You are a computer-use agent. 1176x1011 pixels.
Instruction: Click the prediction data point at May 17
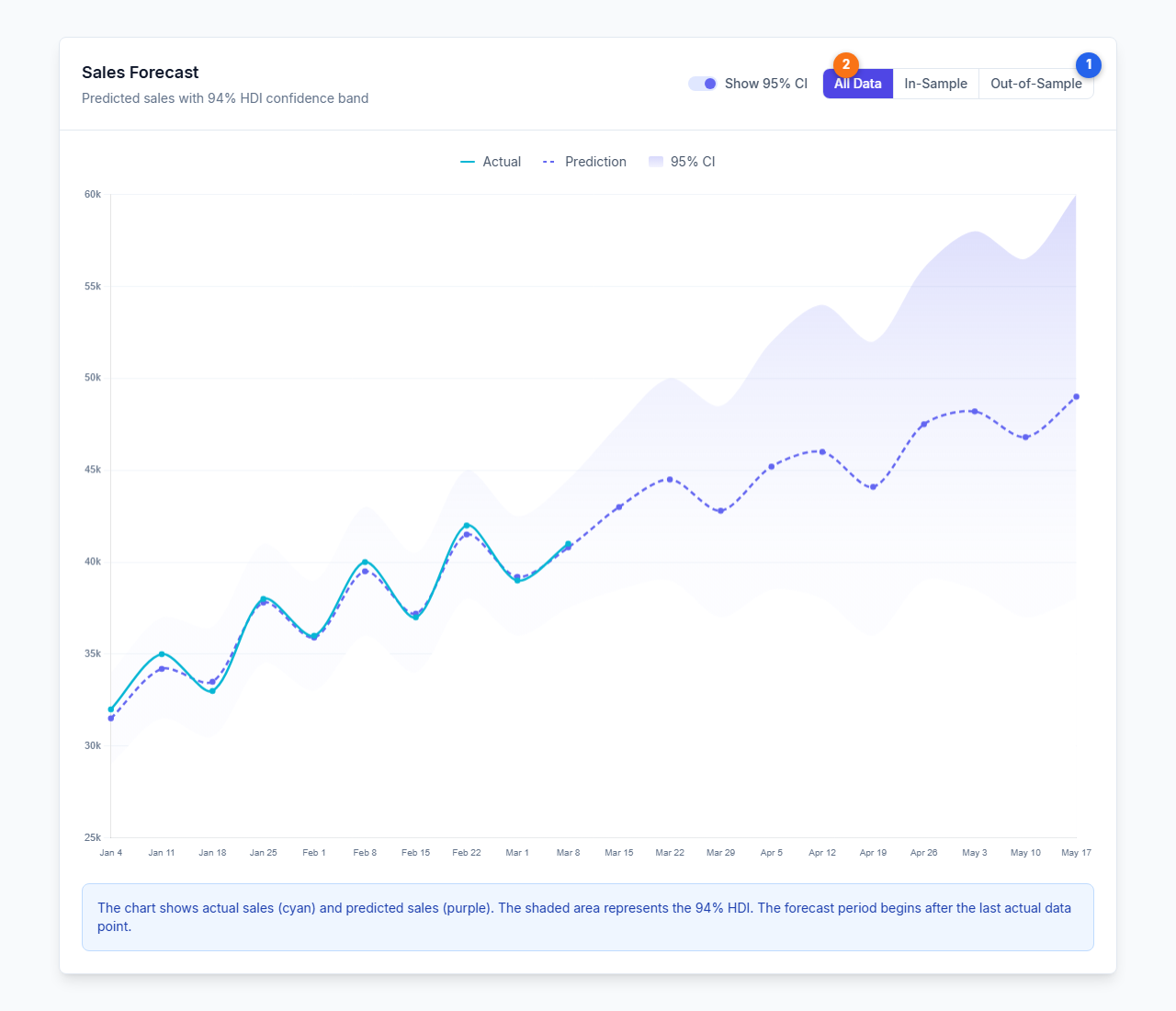tap(1076, 397)
